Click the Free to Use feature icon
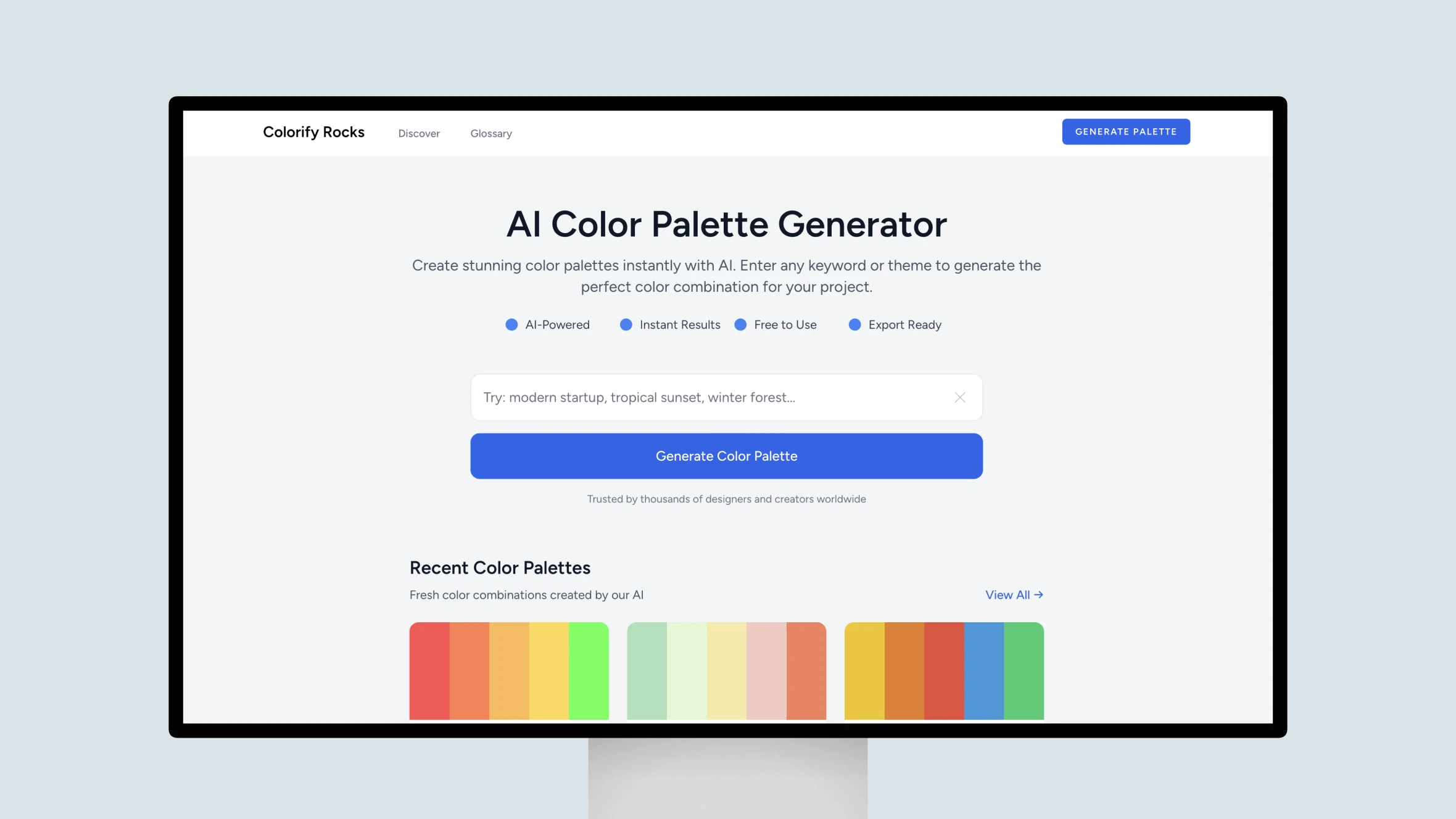 740,324
